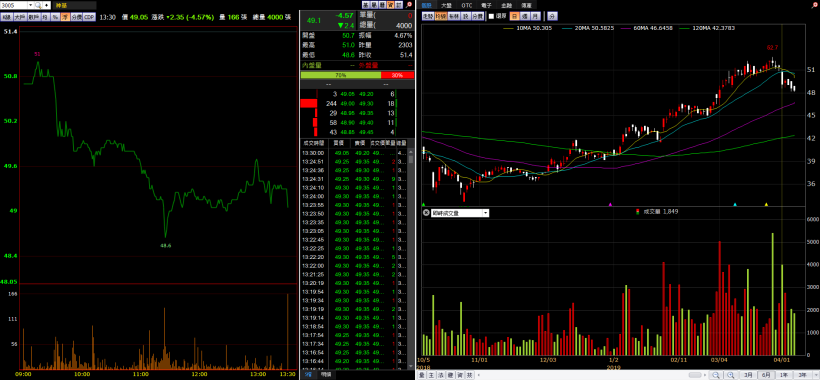Click the zoom out magnifier on chart footer

716,375
